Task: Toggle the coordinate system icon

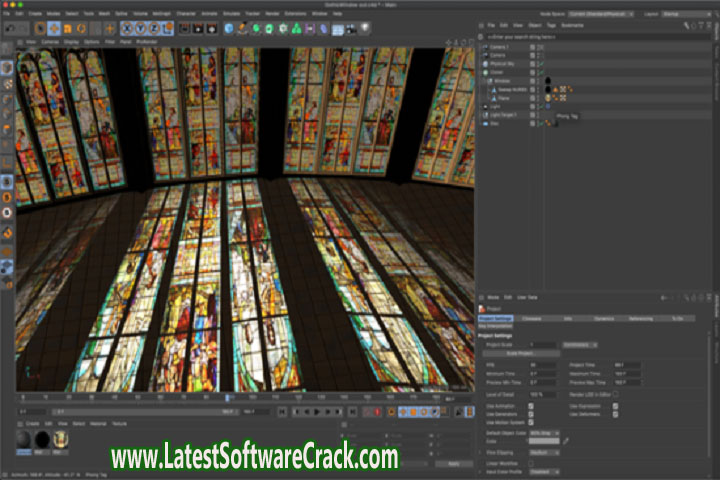Action: [168, 28]
